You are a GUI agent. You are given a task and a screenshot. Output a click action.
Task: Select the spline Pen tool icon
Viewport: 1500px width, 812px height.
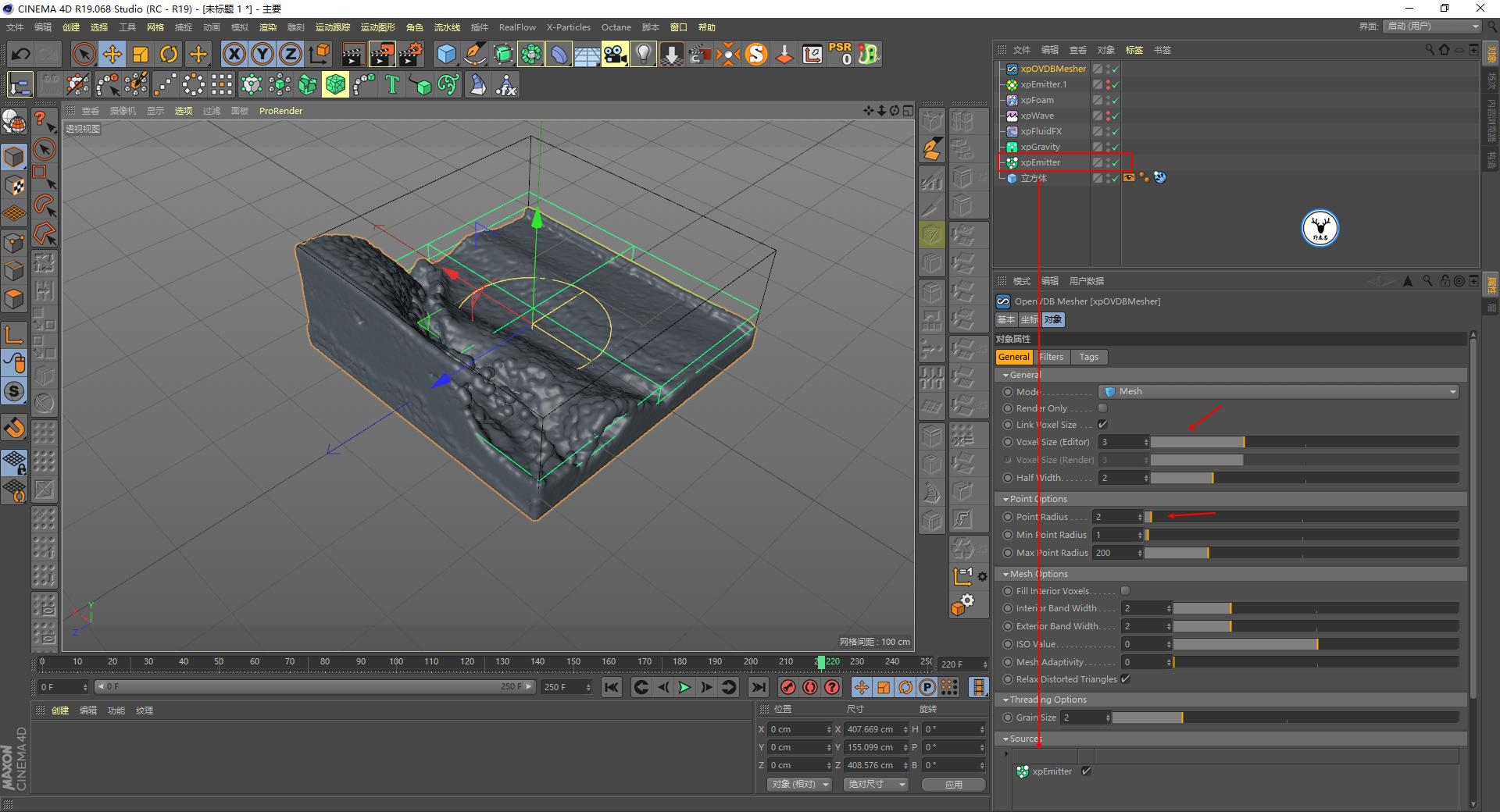click(x=475, y=54)
